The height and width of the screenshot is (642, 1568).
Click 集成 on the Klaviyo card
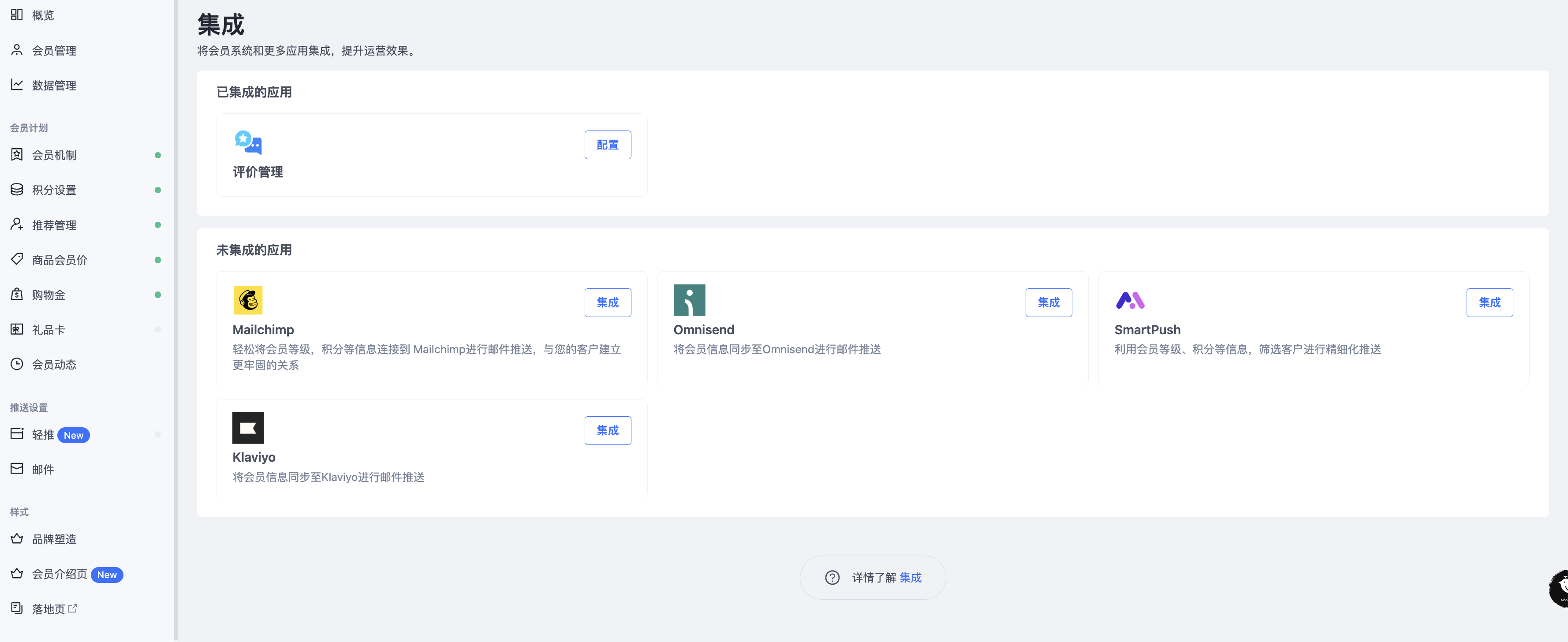coord(608,429)
